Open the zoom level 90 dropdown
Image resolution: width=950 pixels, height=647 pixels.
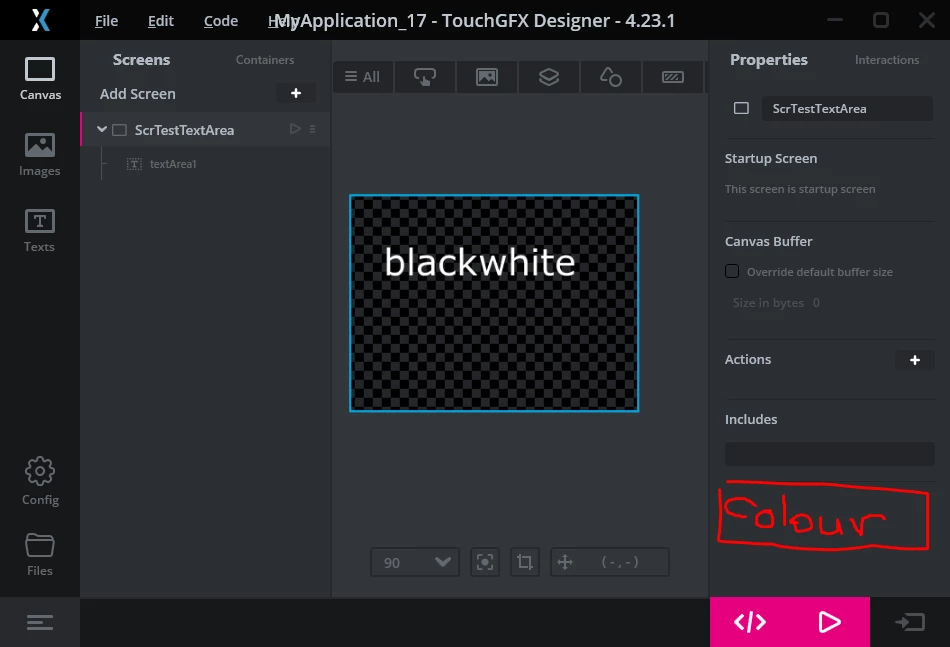(415, 562)
